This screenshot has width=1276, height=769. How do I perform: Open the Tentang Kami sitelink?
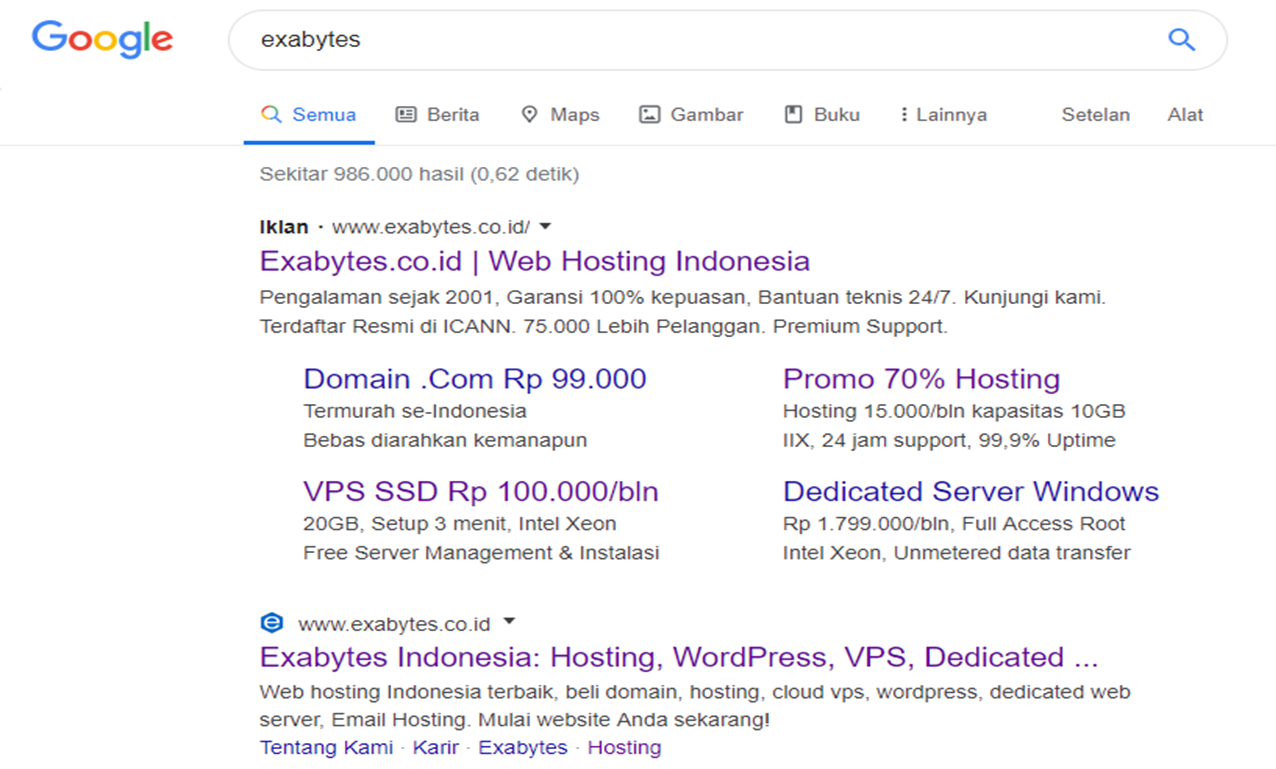click(x=326, y=748)
